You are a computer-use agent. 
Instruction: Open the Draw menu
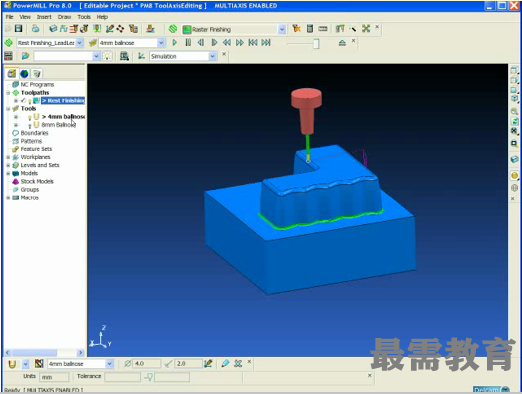pos(64,17)
